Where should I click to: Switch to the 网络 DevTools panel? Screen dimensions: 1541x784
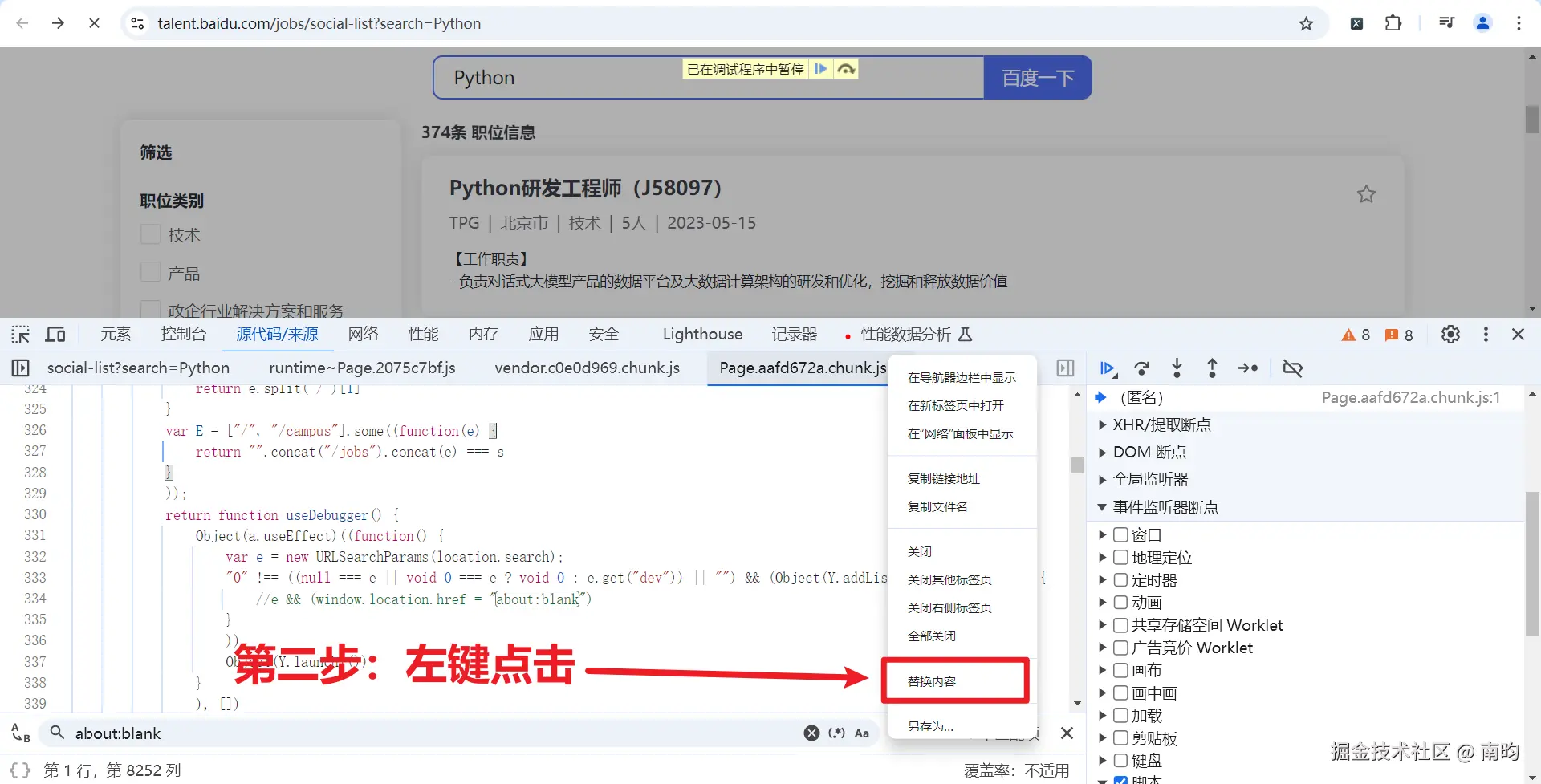[363, 335]
